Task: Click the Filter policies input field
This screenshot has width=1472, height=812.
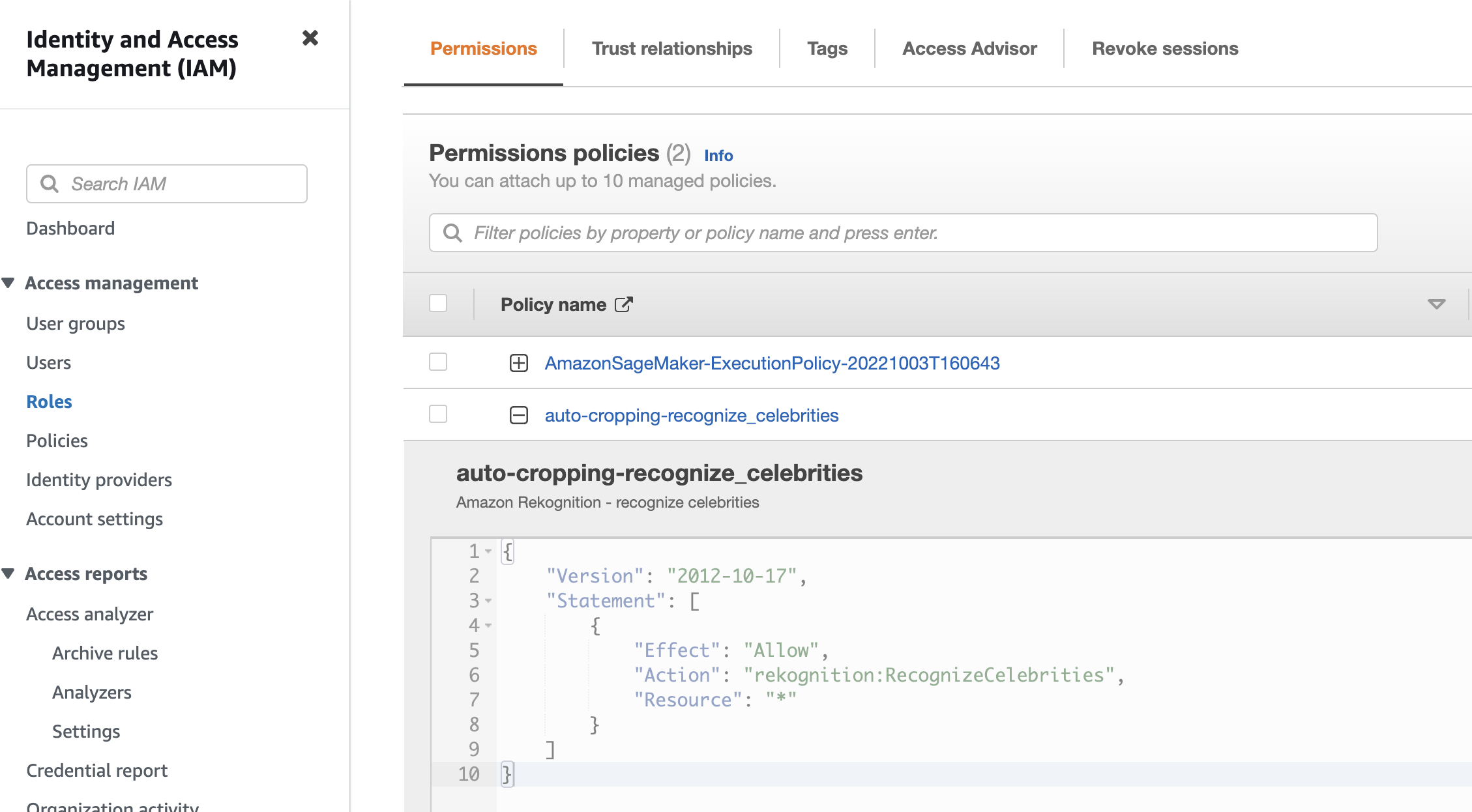Action: tap(901, 232)
